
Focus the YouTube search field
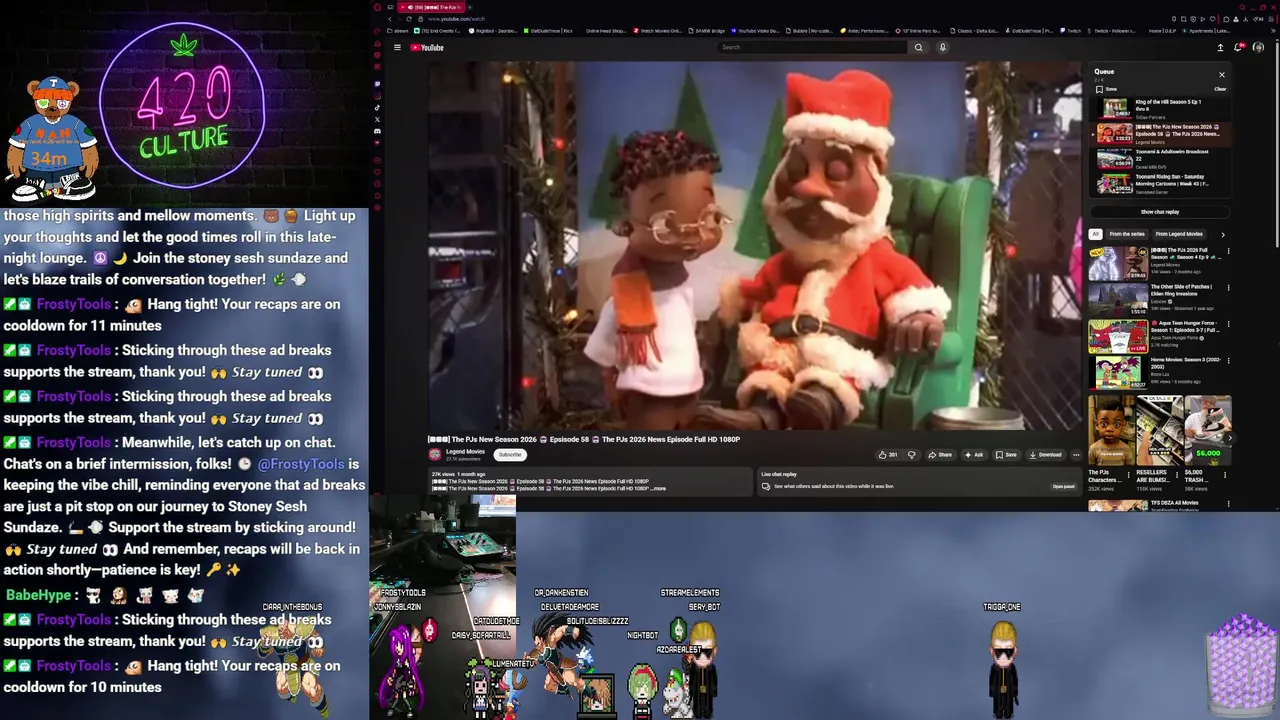coord(813,47)
